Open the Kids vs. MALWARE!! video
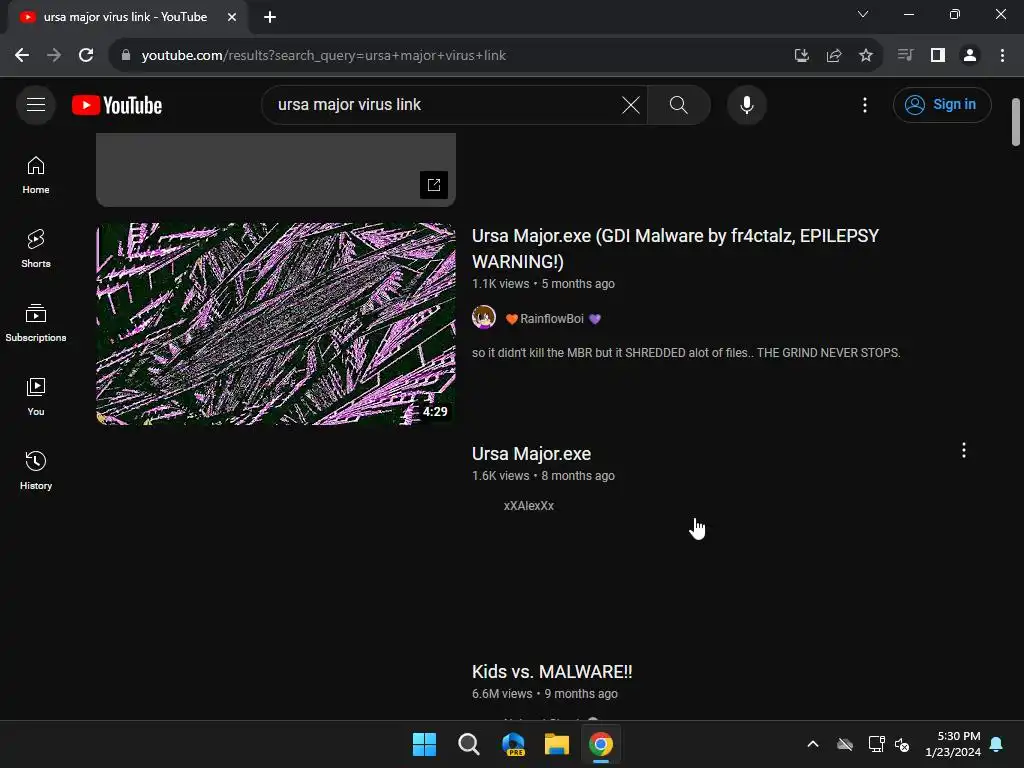The width and height of the screenshot is (1024, 768). (x=552, y=672)
